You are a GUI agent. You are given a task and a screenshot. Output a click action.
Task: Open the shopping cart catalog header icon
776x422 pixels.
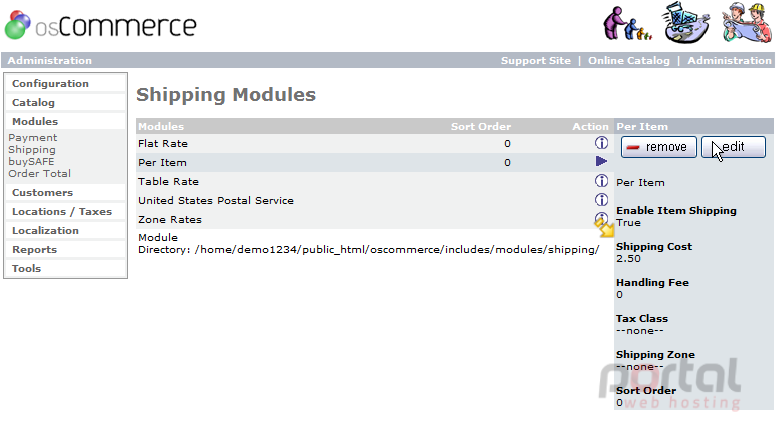(685, 22)
